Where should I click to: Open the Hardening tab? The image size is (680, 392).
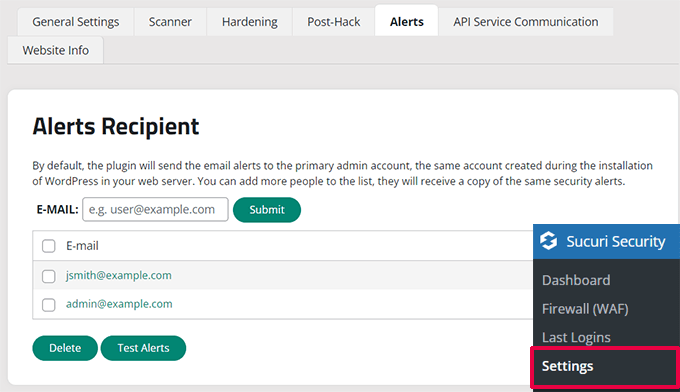click(x=249, y=22)
